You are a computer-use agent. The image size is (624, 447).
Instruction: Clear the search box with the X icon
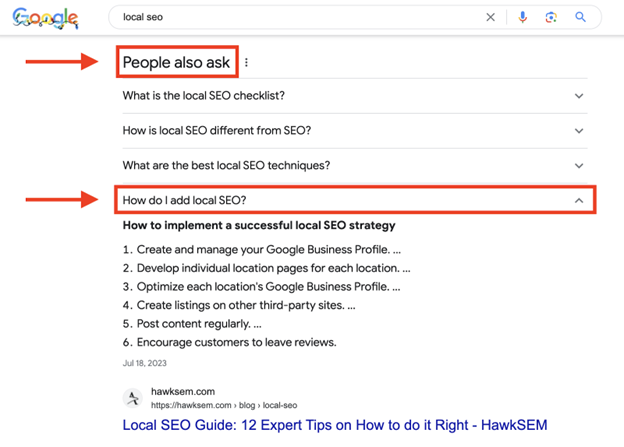coord(490,17)
